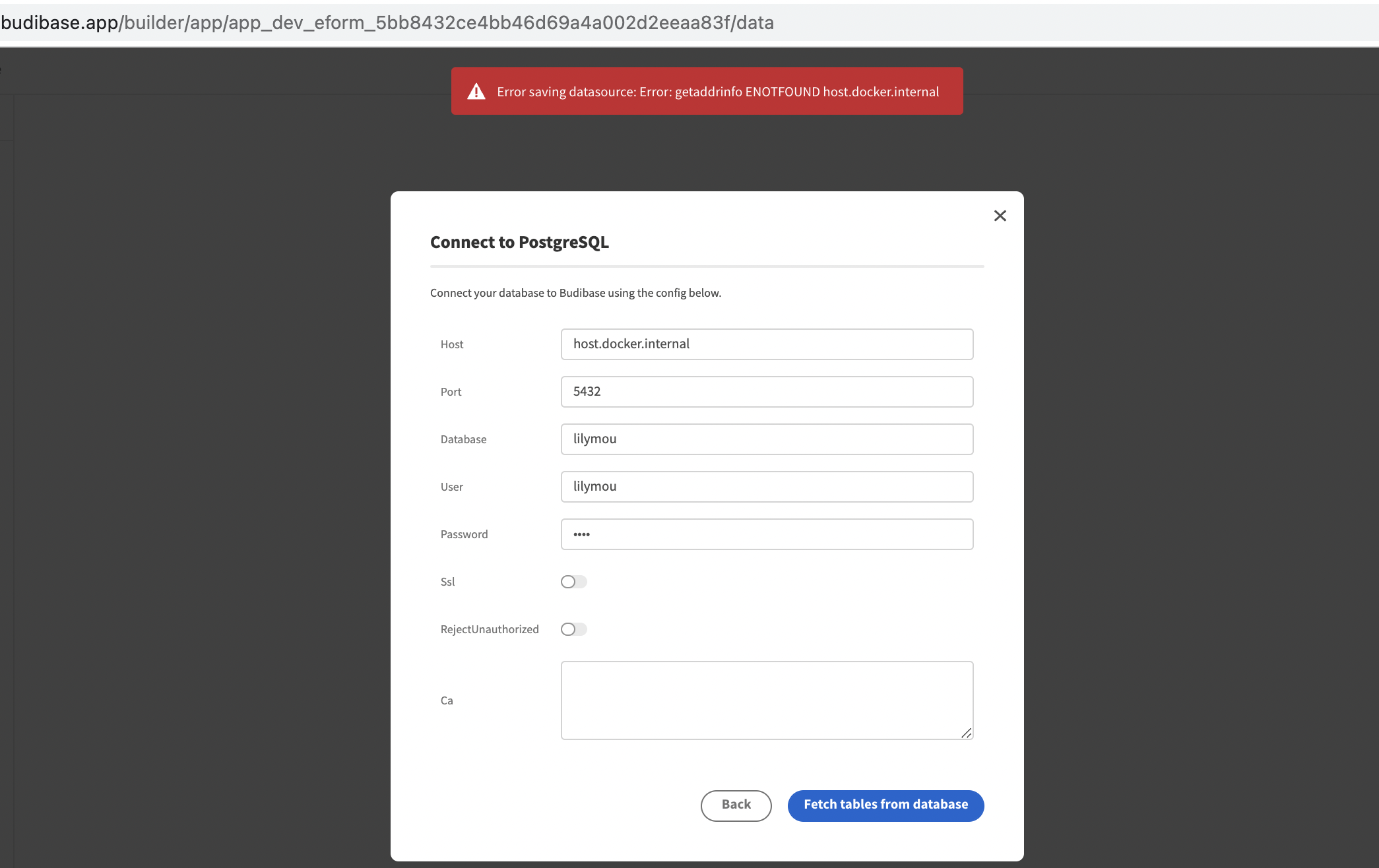Select the Database input field
The width and height of the screenshot is (1379, 868).
point(767,439)
